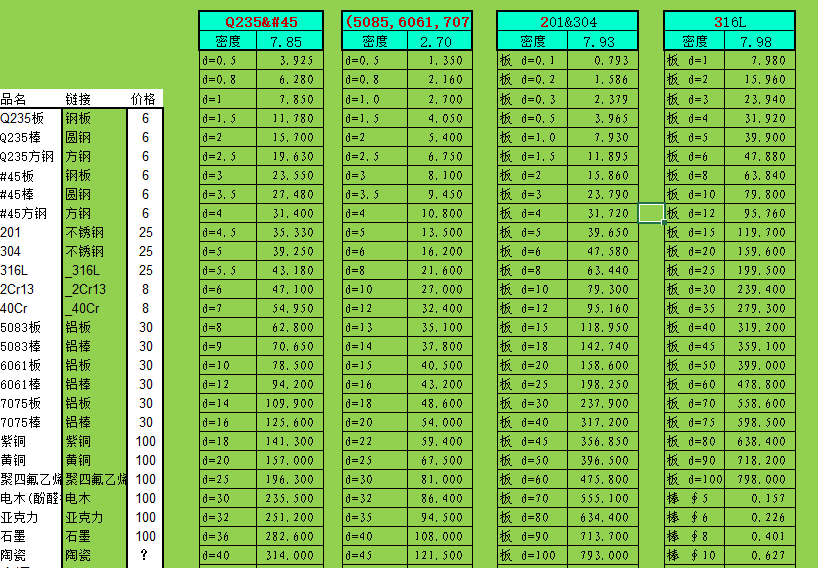Open the 石墨 link in the 链接 column
The height and width of the screenshot is (568, 818).
click(78, 537)
